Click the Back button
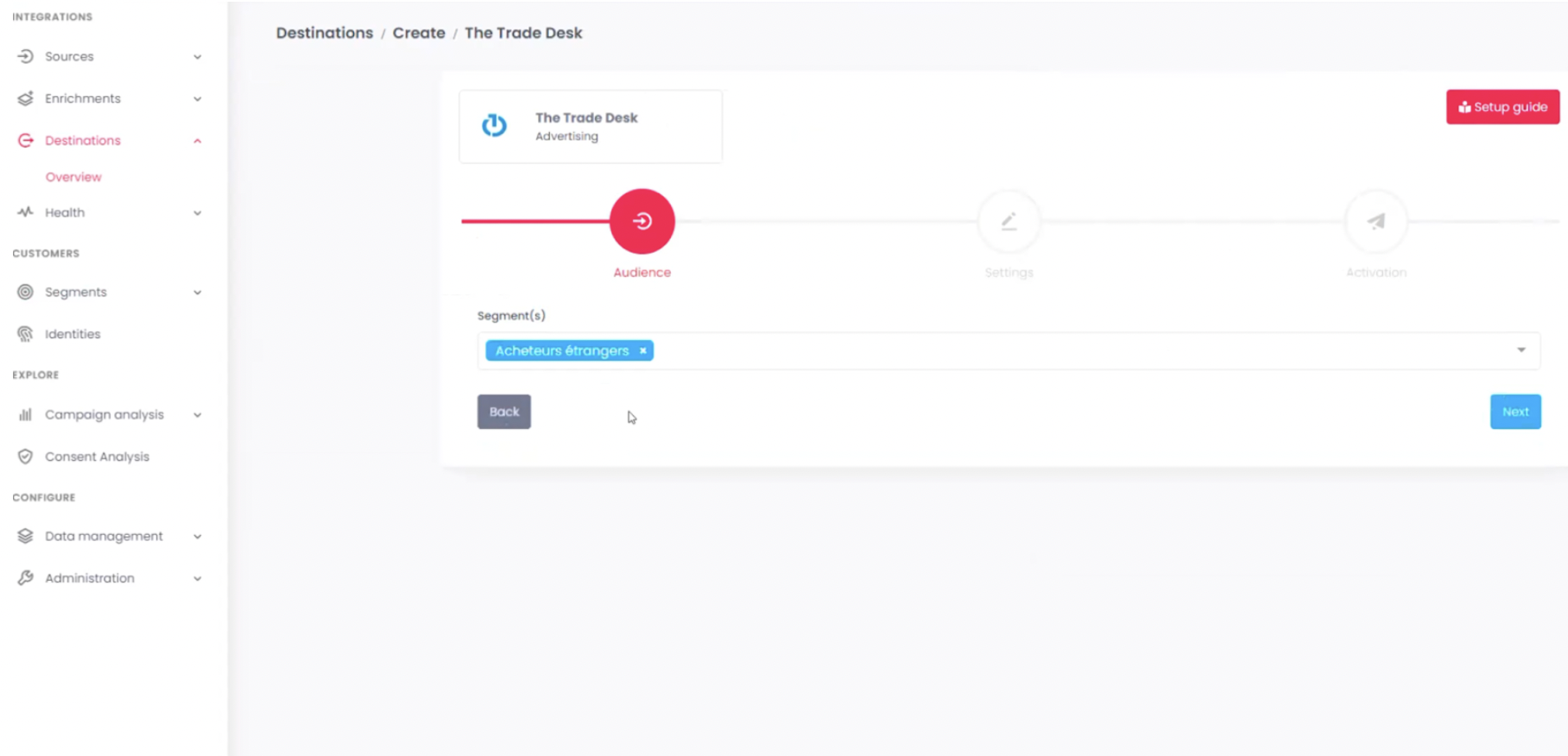Image resolution: width=1568 pixels, height=756 pixels. pyautogui.click(x=504, y=412)
